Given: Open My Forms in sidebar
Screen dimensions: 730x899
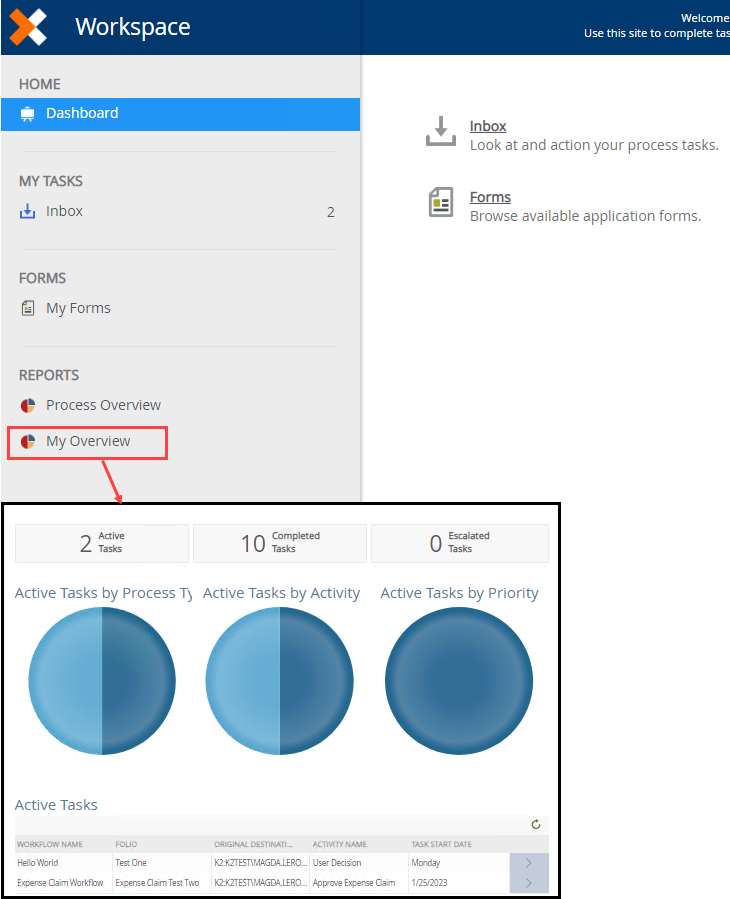Looking at the screenshot, I should (78, 308).
